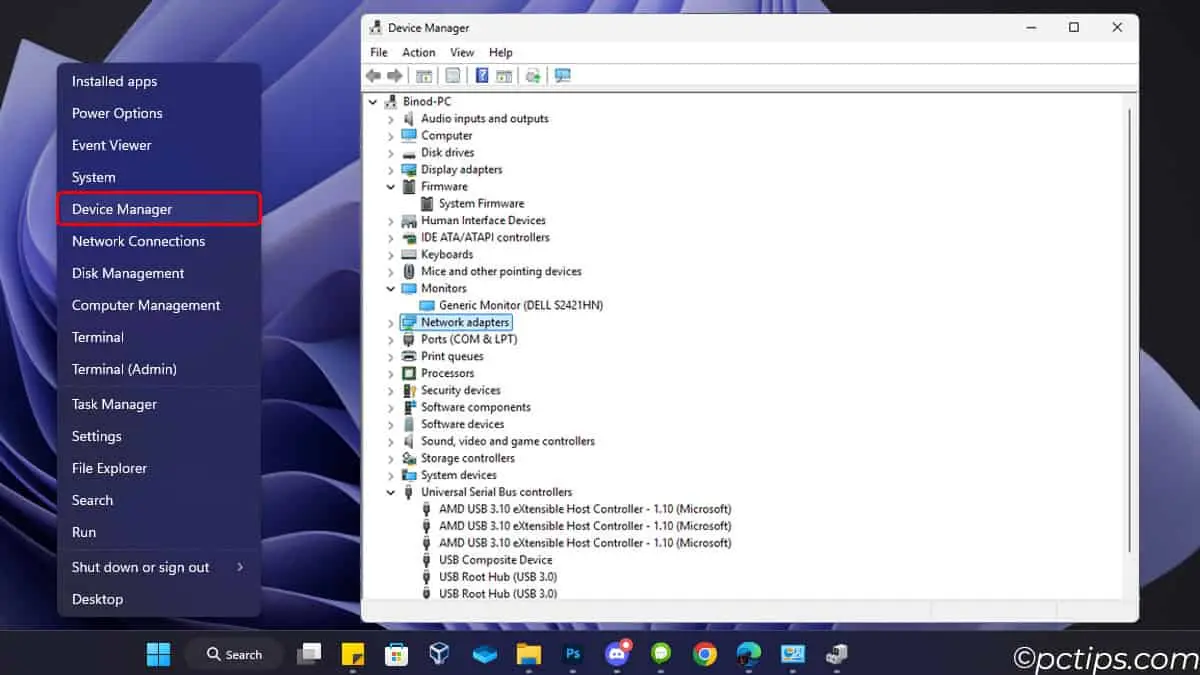Select the Binod-PC root node

(427, 102)
